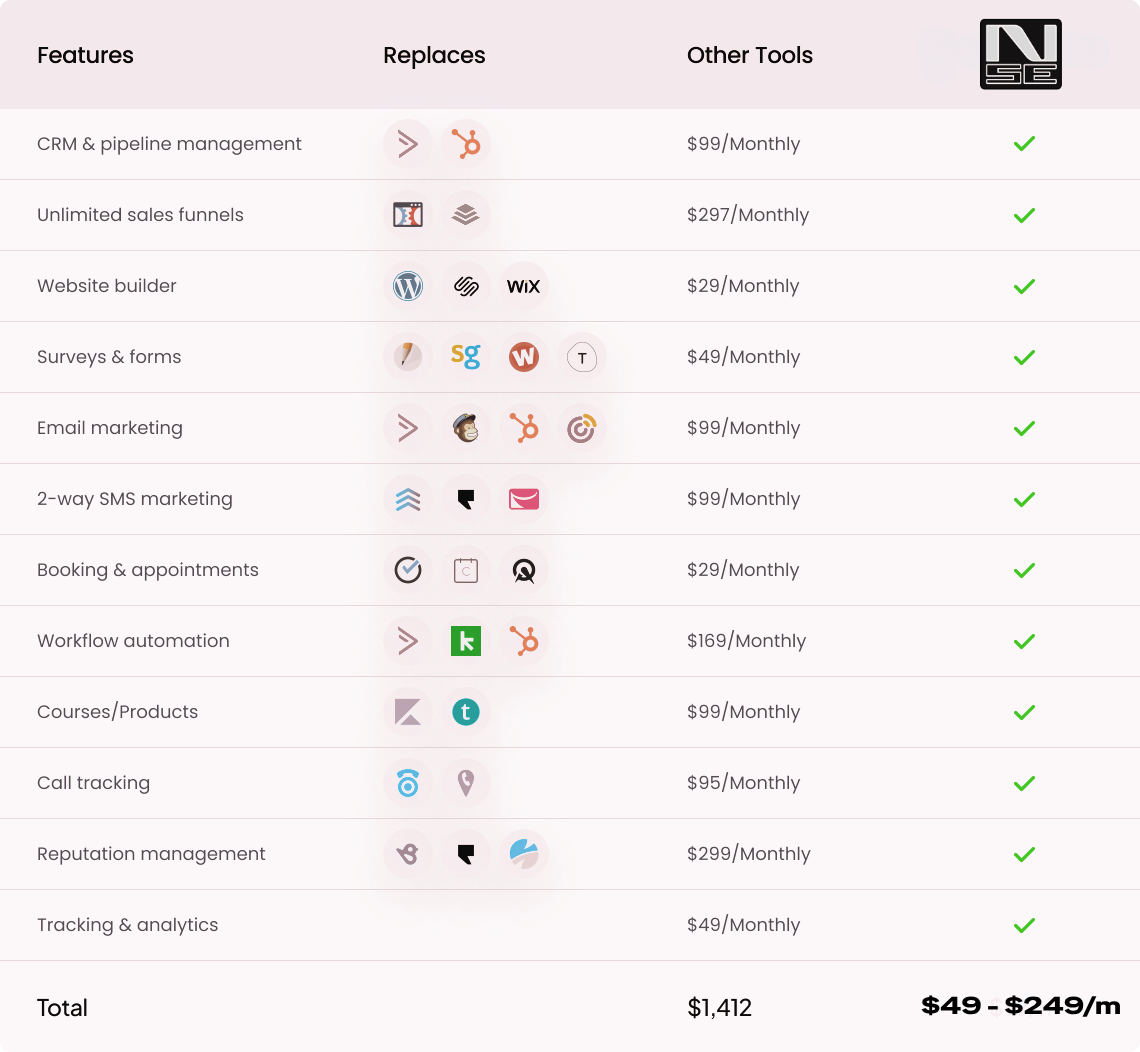
Task: Click the HubSpot icon in CRM row
Action: pyautogui.click(x=466, y=144)
